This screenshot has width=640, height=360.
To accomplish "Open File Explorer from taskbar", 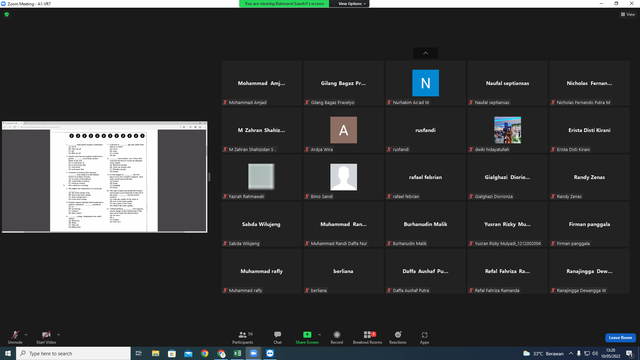I will click(156, 353).
